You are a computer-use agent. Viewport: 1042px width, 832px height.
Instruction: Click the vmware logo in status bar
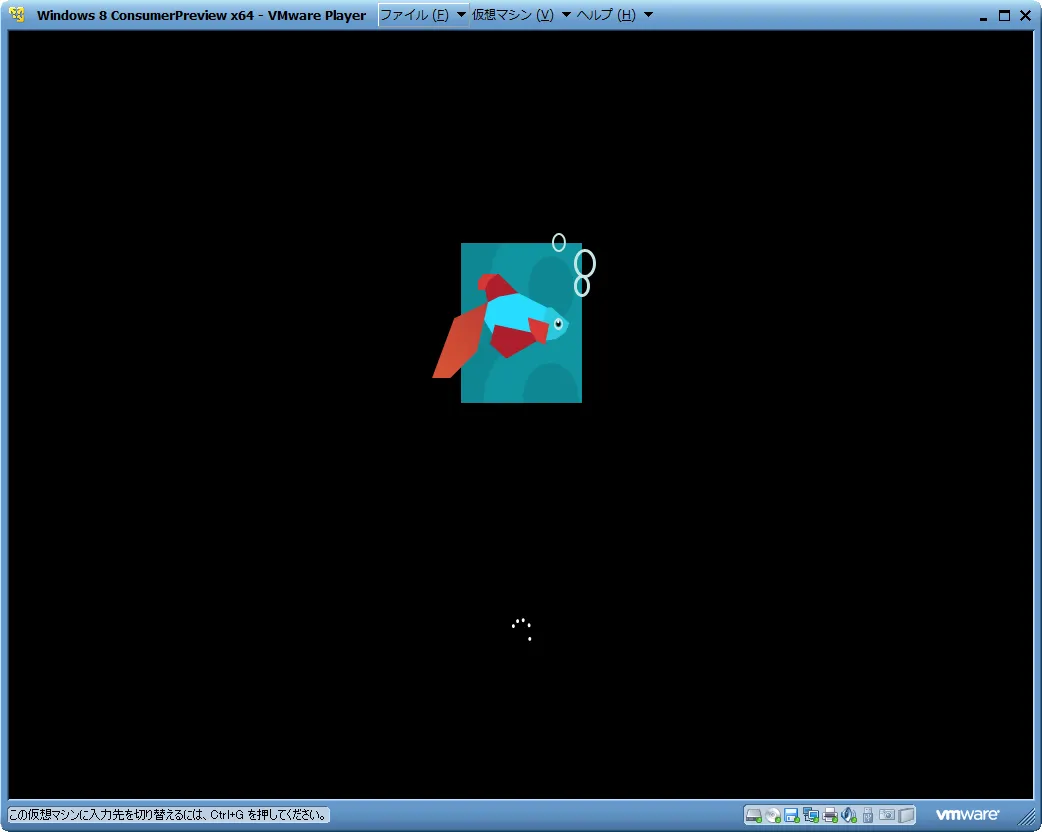click(x=968, y=815)
